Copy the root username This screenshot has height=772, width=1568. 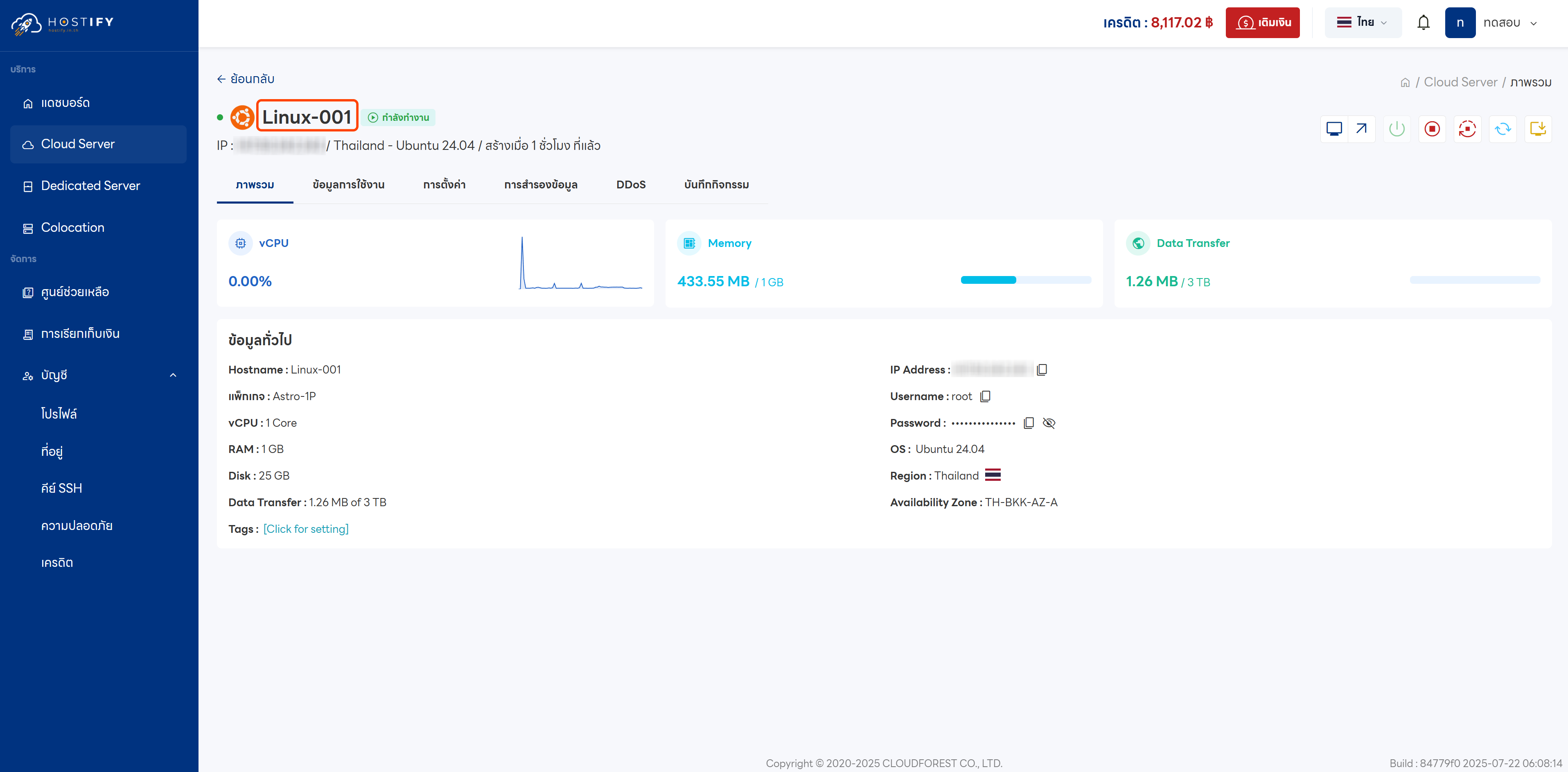[985, 397]
